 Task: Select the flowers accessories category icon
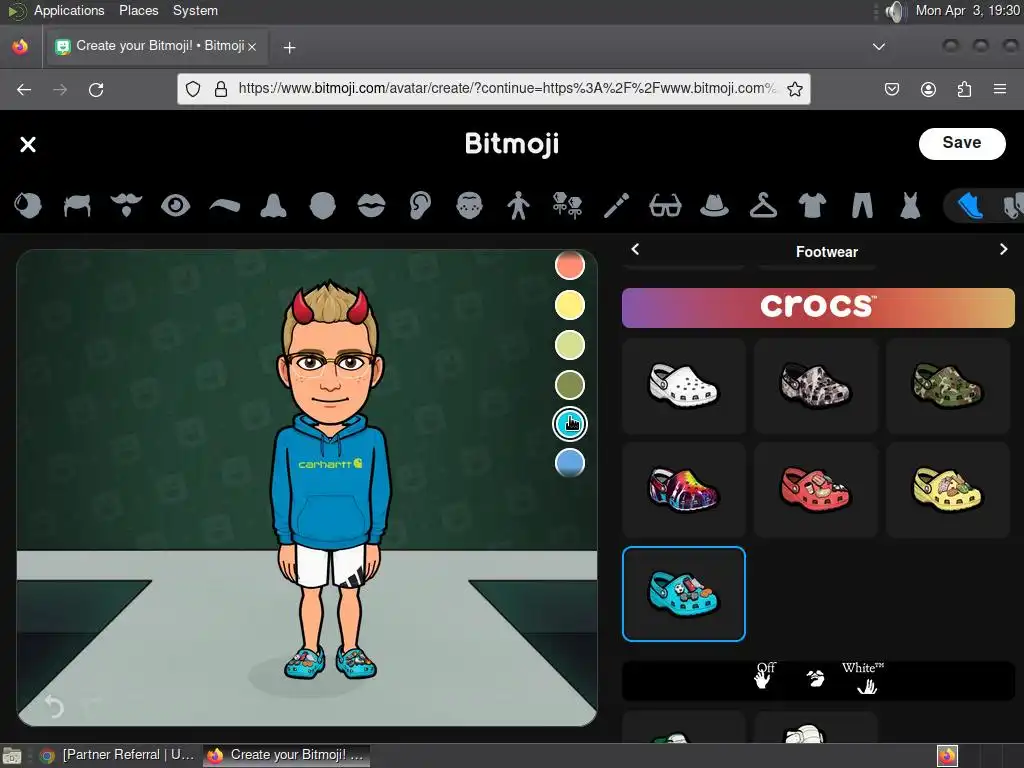[567, 205]
